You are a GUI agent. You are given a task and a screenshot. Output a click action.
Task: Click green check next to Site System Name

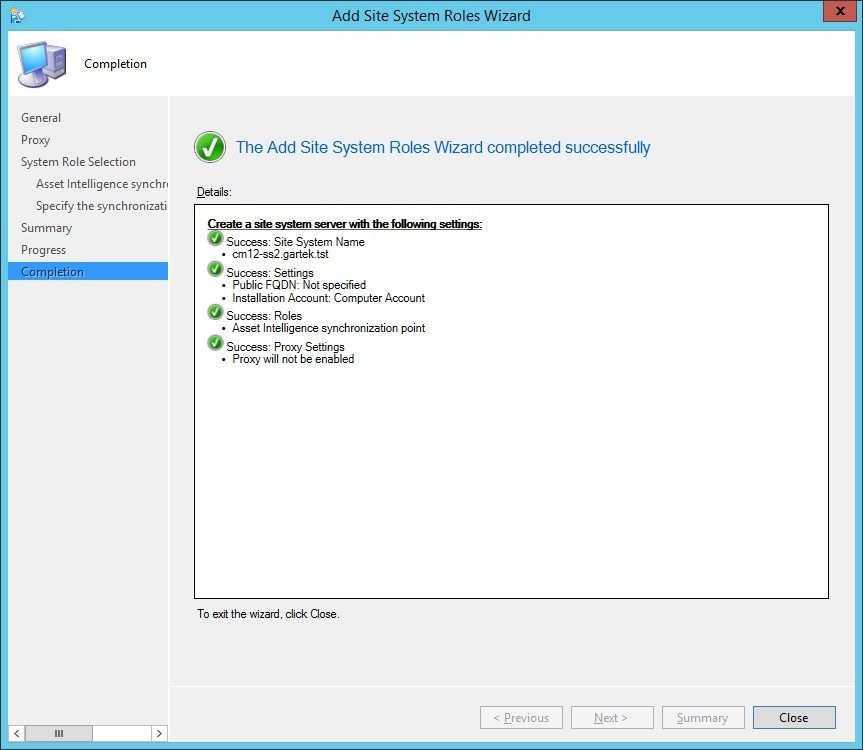(x=215, y=238)
